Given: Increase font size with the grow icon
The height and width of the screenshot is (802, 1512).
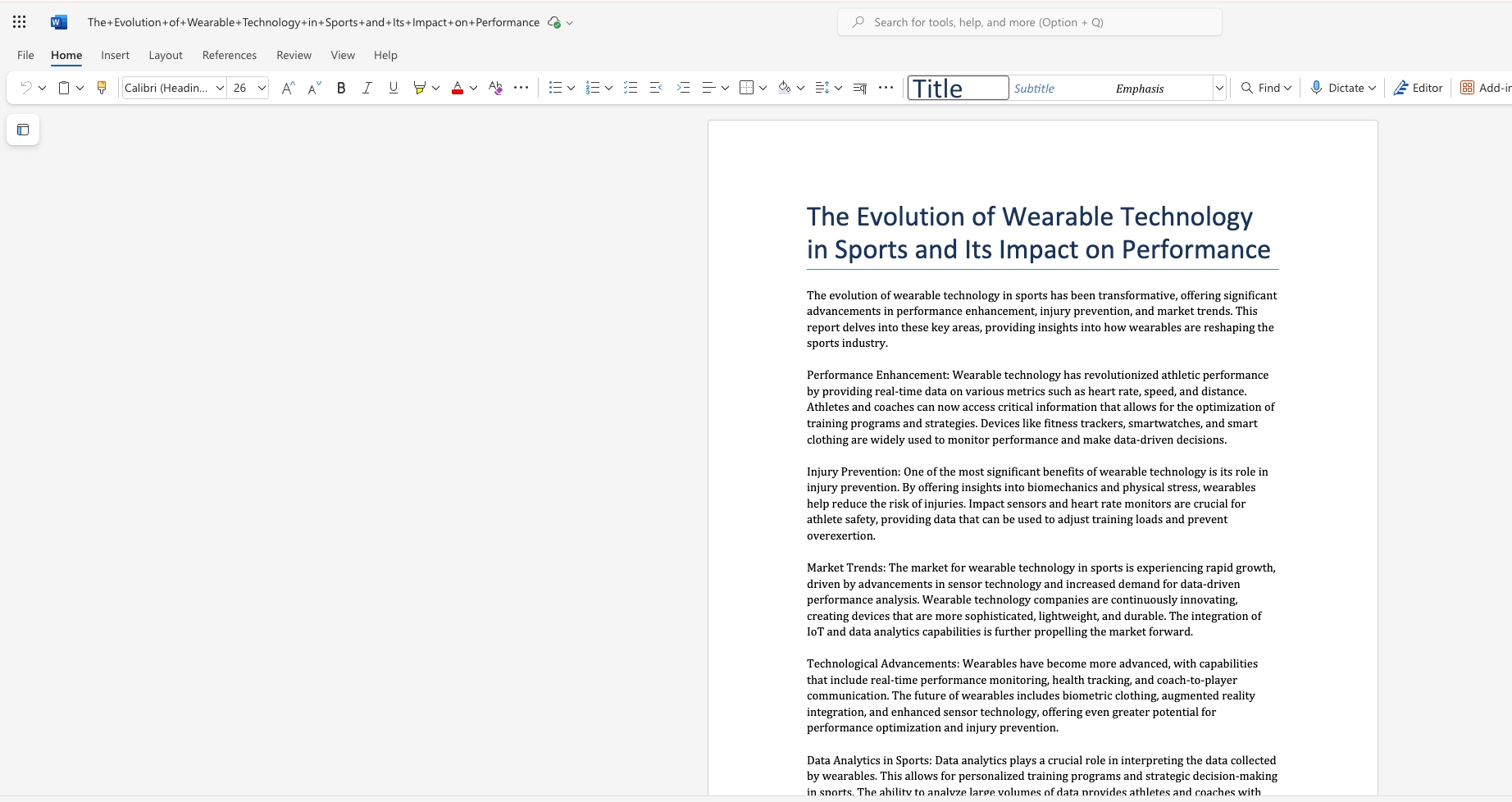Looking at the screenshot, I should pyautogui.click(x=287, y=88).
